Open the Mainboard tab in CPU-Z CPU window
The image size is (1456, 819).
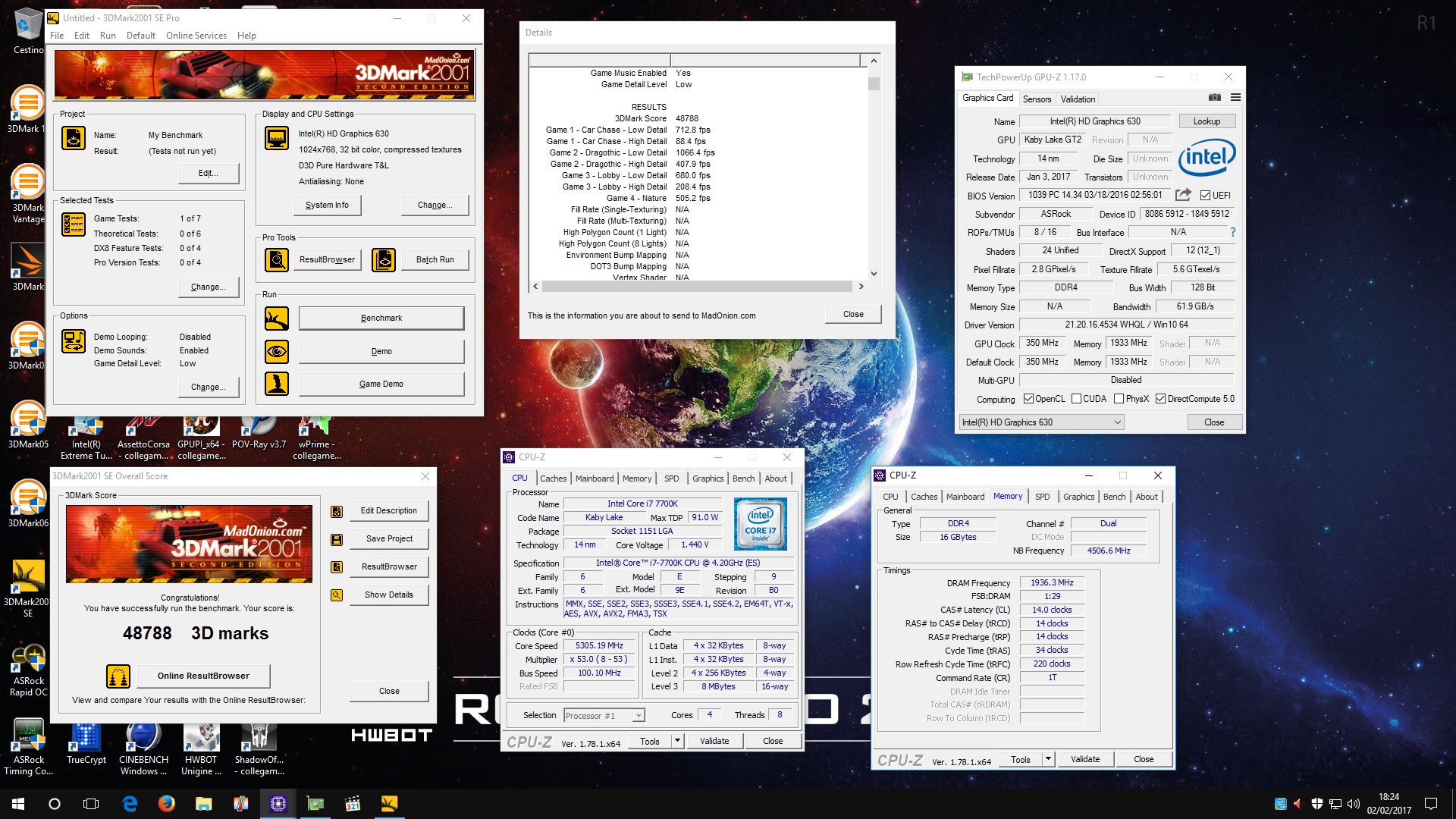(x=595, y=479)
